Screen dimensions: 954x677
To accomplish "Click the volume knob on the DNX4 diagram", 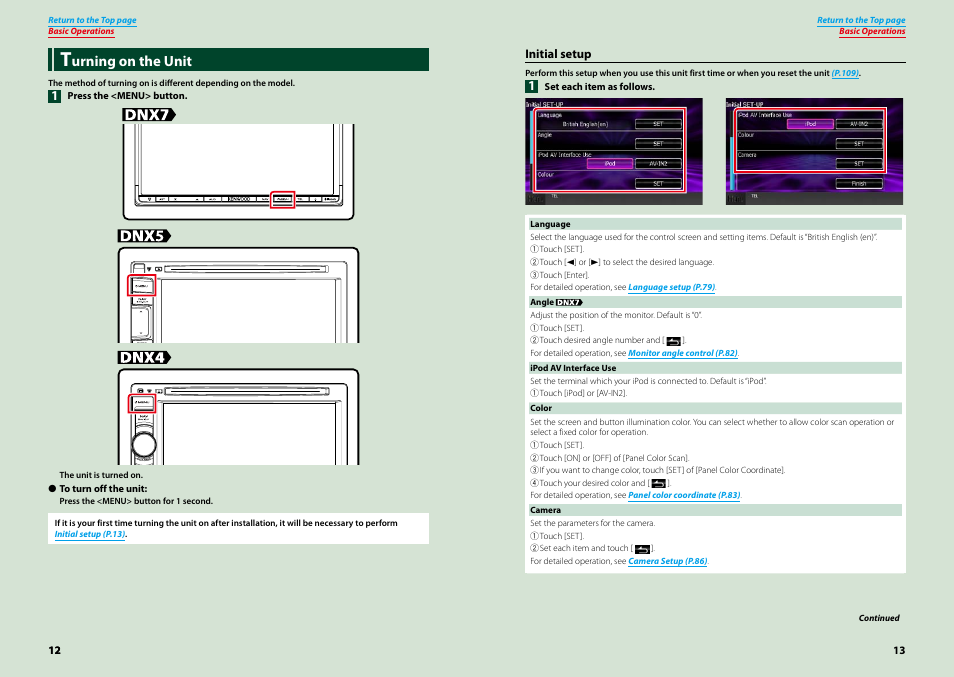I will 144,444.
